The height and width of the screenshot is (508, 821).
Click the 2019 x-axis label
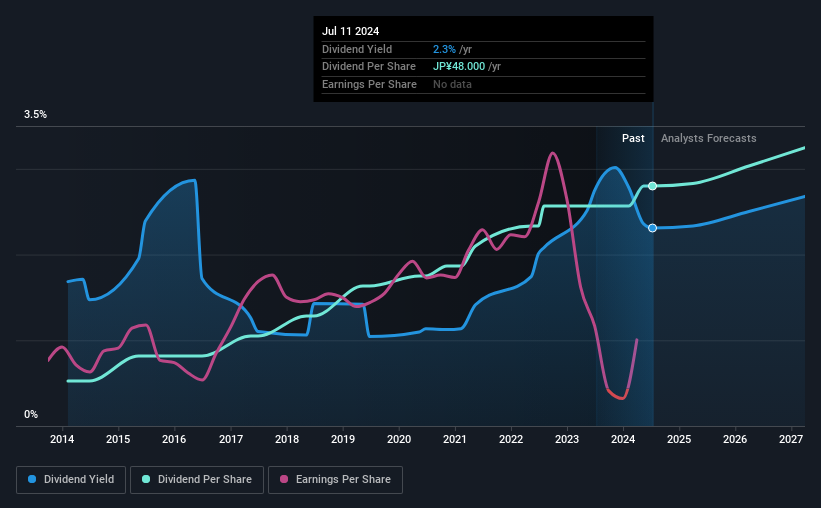tap(343, 439)
